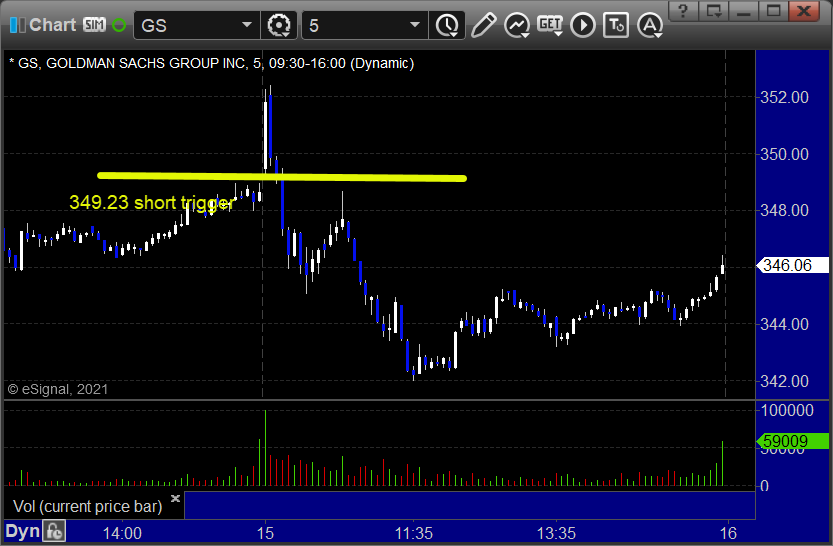This screenshot has width=833, height=546.
Task: Click the 14:00 time axis label
Action: click(122, 533)
